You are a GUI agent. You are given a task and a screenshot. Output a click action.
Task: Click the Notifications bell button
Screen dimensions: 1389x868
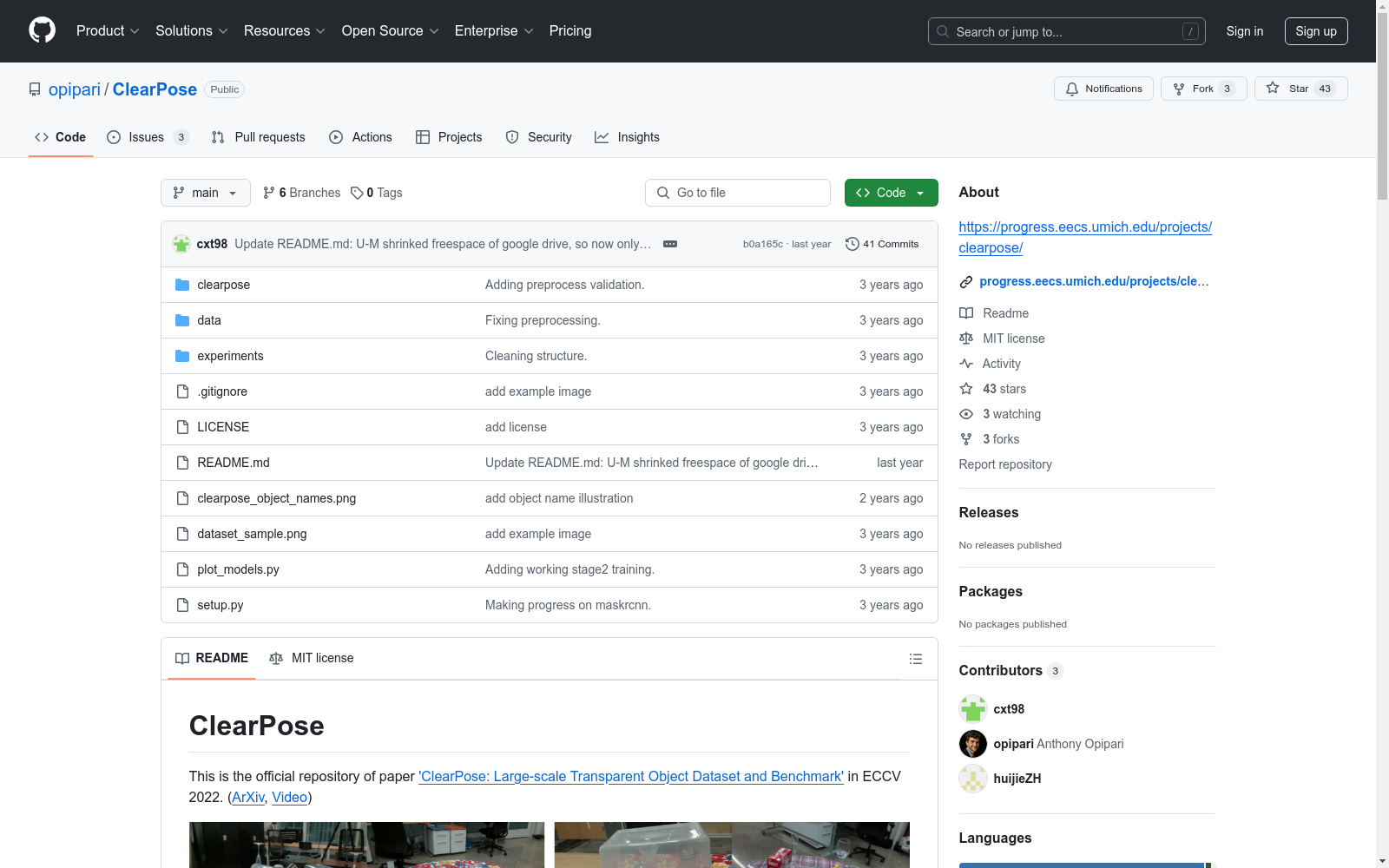[1103, 89]
